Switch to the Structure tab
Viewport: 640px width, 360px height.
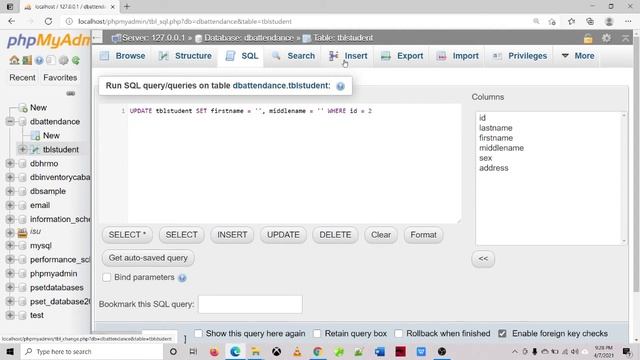185,56
